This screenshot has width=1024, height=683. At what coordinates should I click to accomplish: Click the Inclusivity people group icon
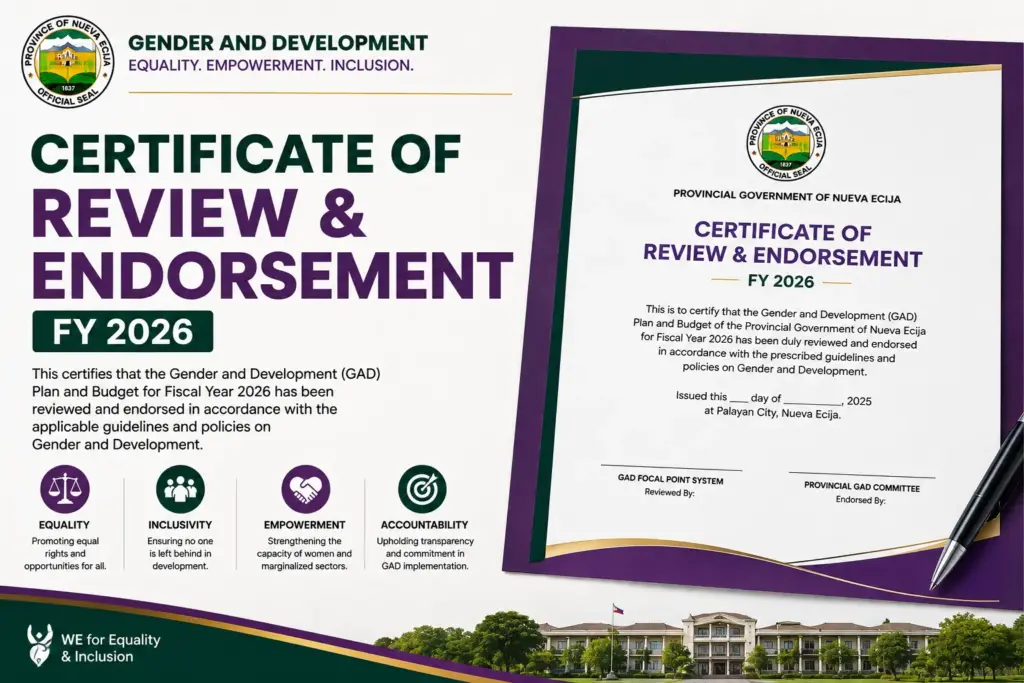click(180, 489)
